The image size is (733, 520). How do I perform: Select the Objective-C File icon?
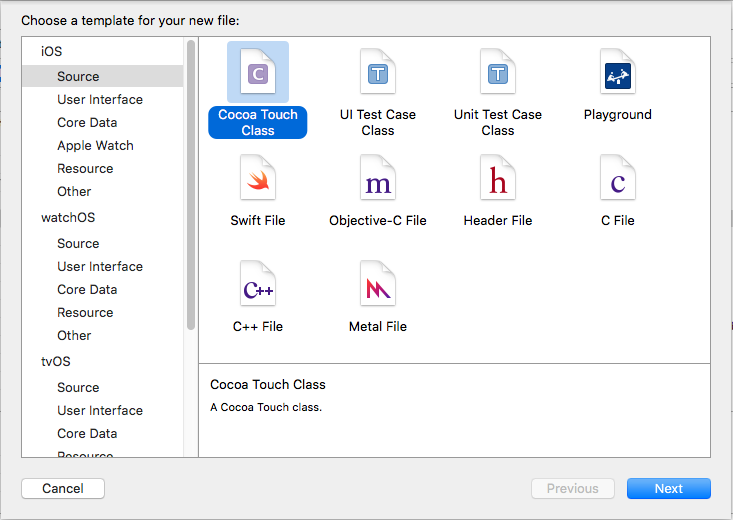coord(378,179)
